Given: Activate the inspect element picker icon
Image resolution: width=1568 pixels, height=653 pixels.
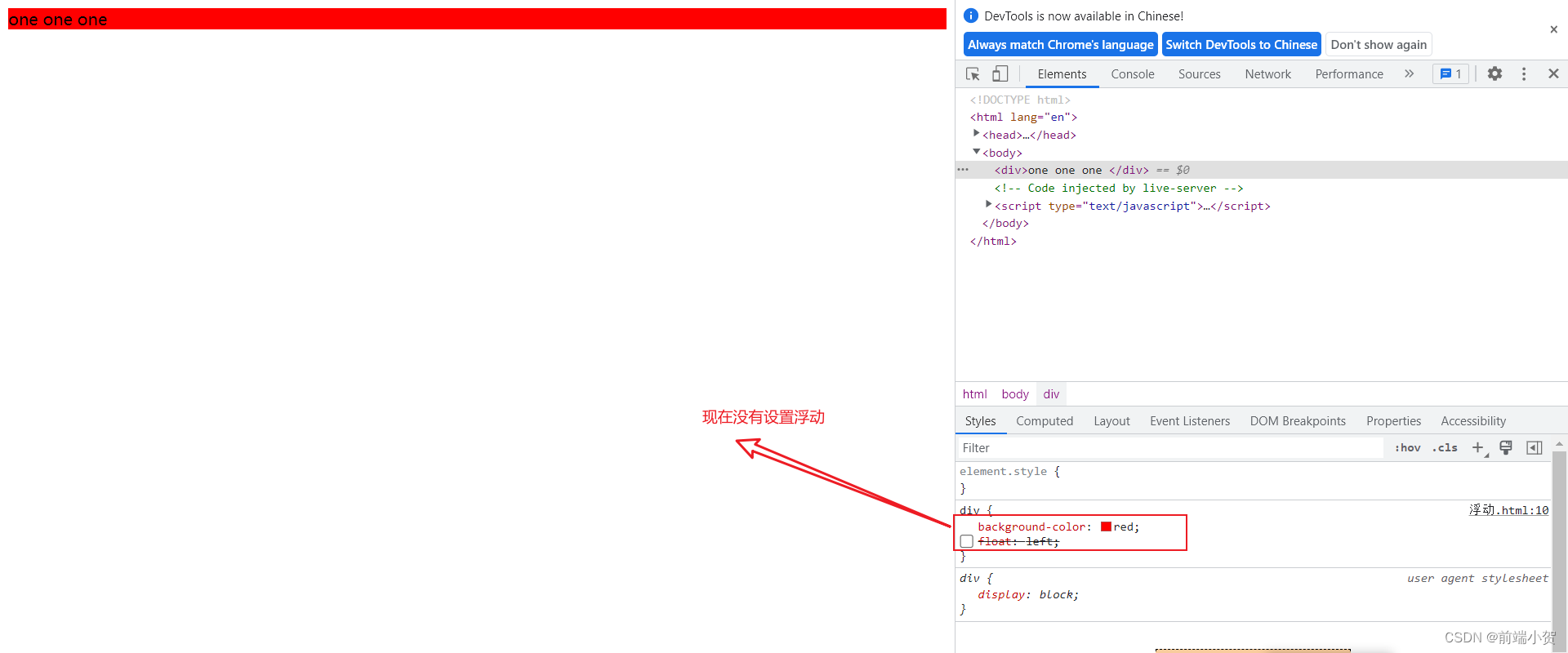Looking at the screenshot, I should click(973, 74).
